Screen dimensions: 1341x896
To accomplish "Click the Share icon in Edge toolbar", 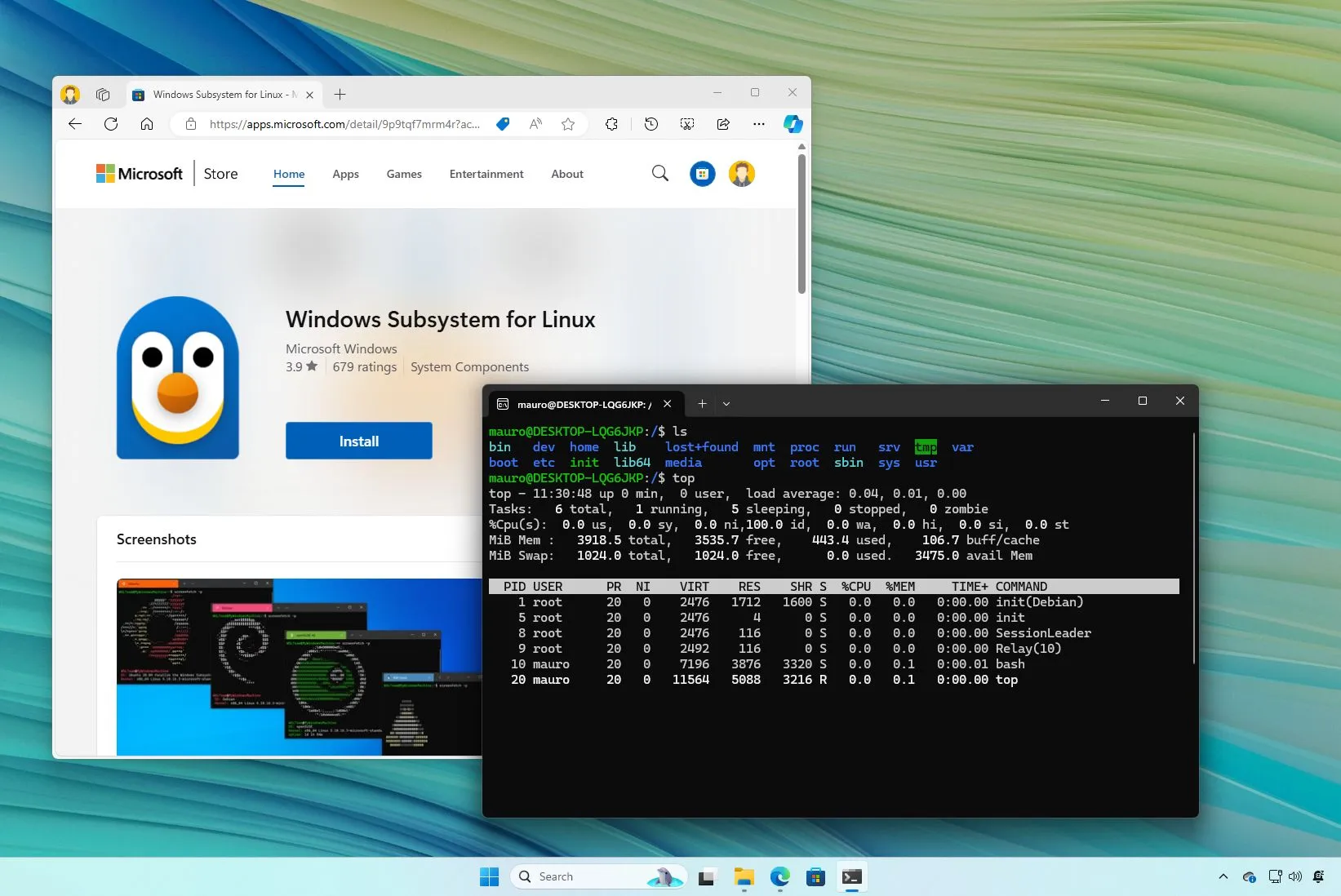I will coord(723,124).
